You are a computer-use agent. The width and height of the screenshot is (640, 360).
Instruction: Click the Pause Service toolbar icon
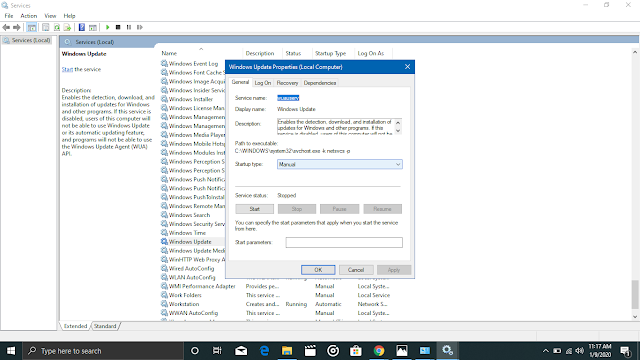(129, 27)
